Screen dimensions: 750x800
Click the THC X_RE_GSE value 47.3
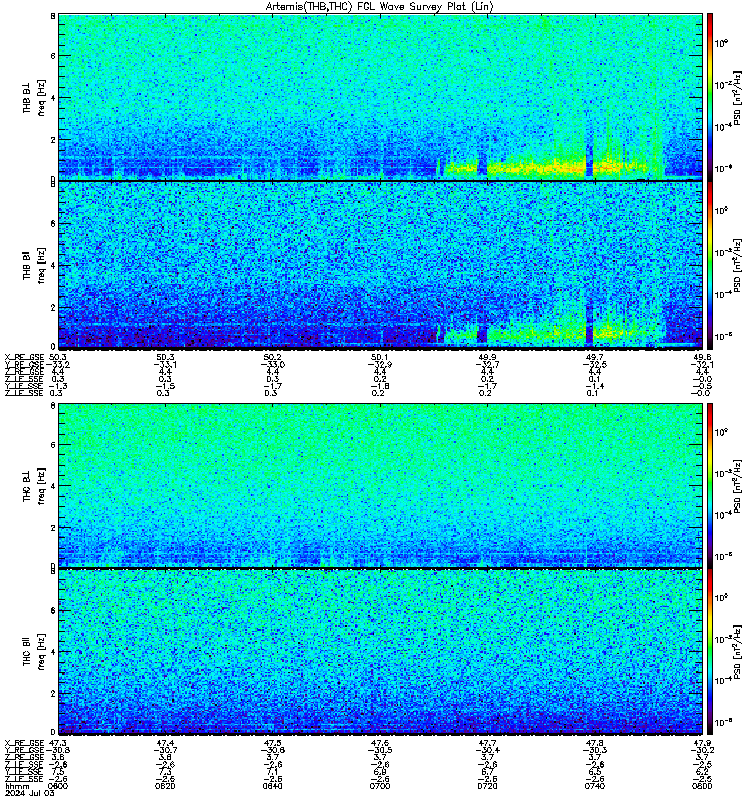tap(58, 743)
